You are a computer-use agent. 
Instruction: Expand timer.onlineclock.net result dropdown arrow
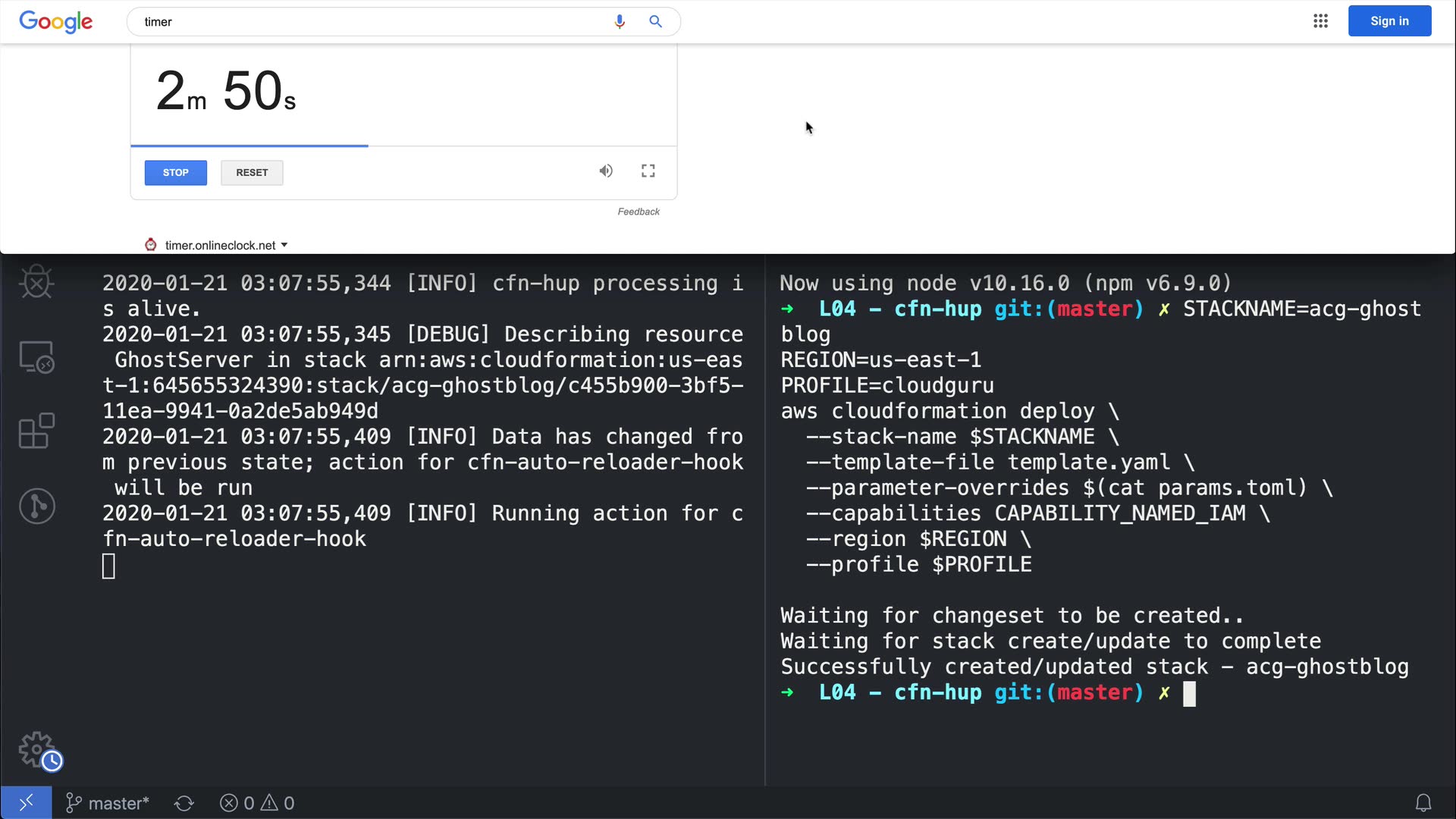(x=284, y=245)
